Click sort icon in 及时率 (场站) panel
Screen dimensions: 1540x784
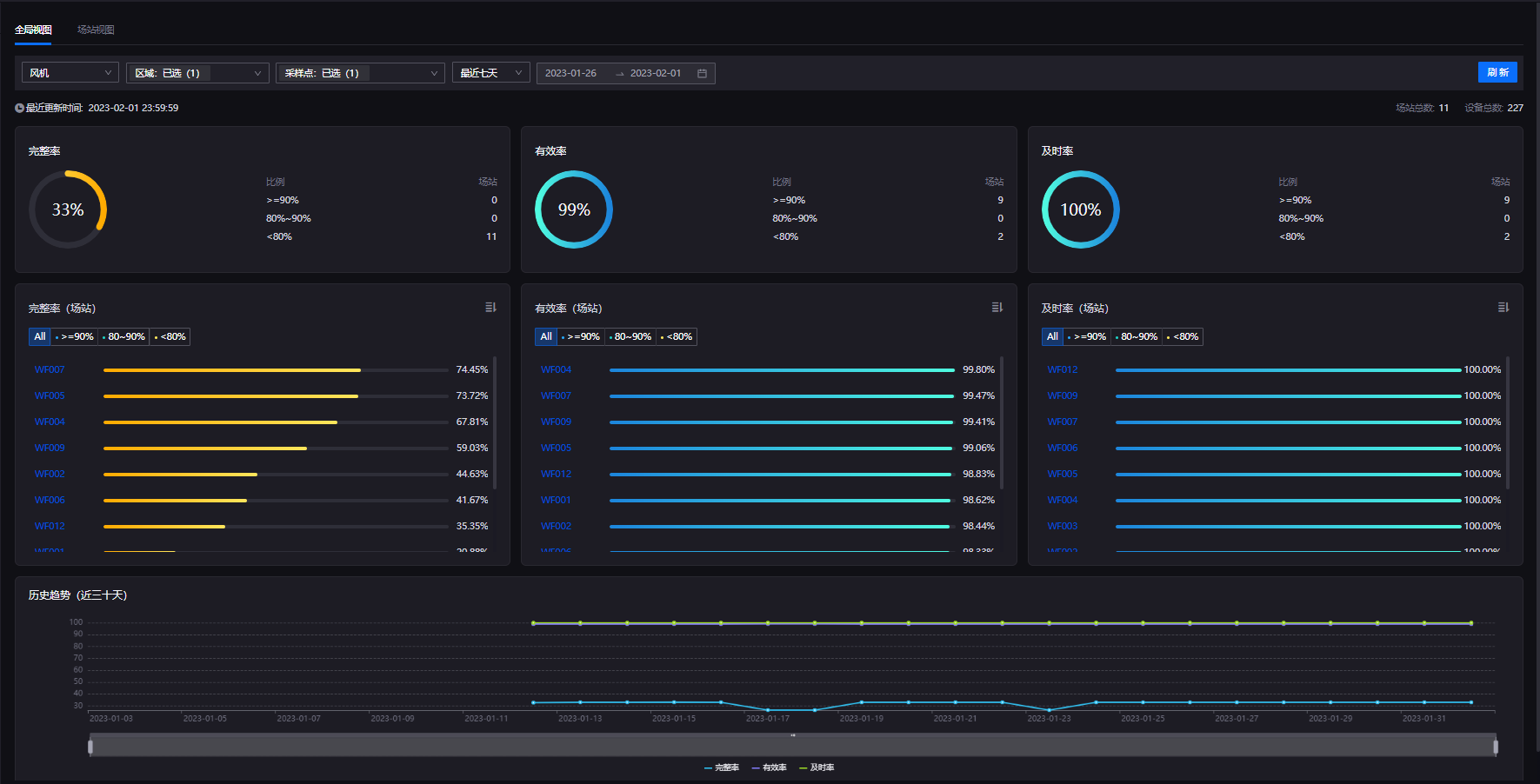point(1503,308)
